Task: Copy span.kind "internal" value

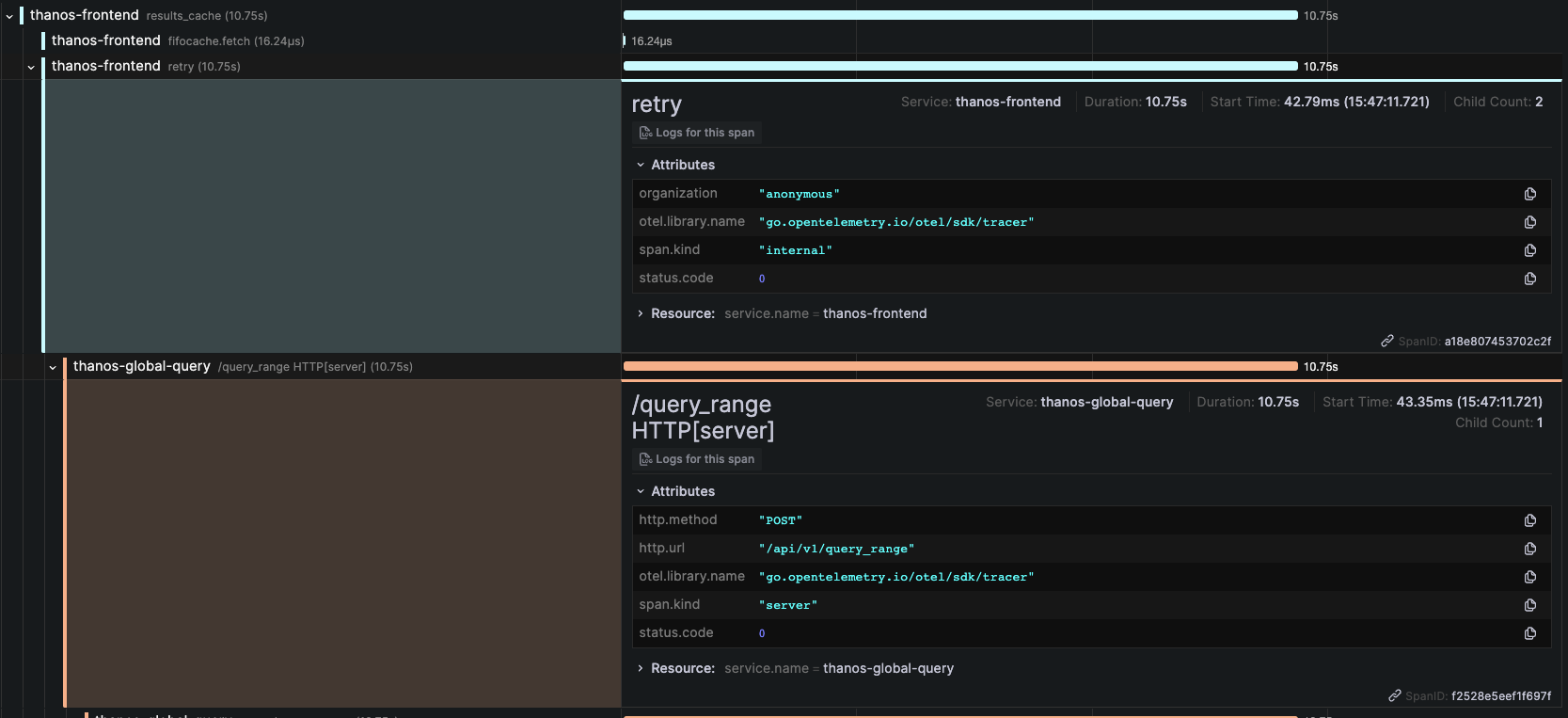Action: (1530, 250)
